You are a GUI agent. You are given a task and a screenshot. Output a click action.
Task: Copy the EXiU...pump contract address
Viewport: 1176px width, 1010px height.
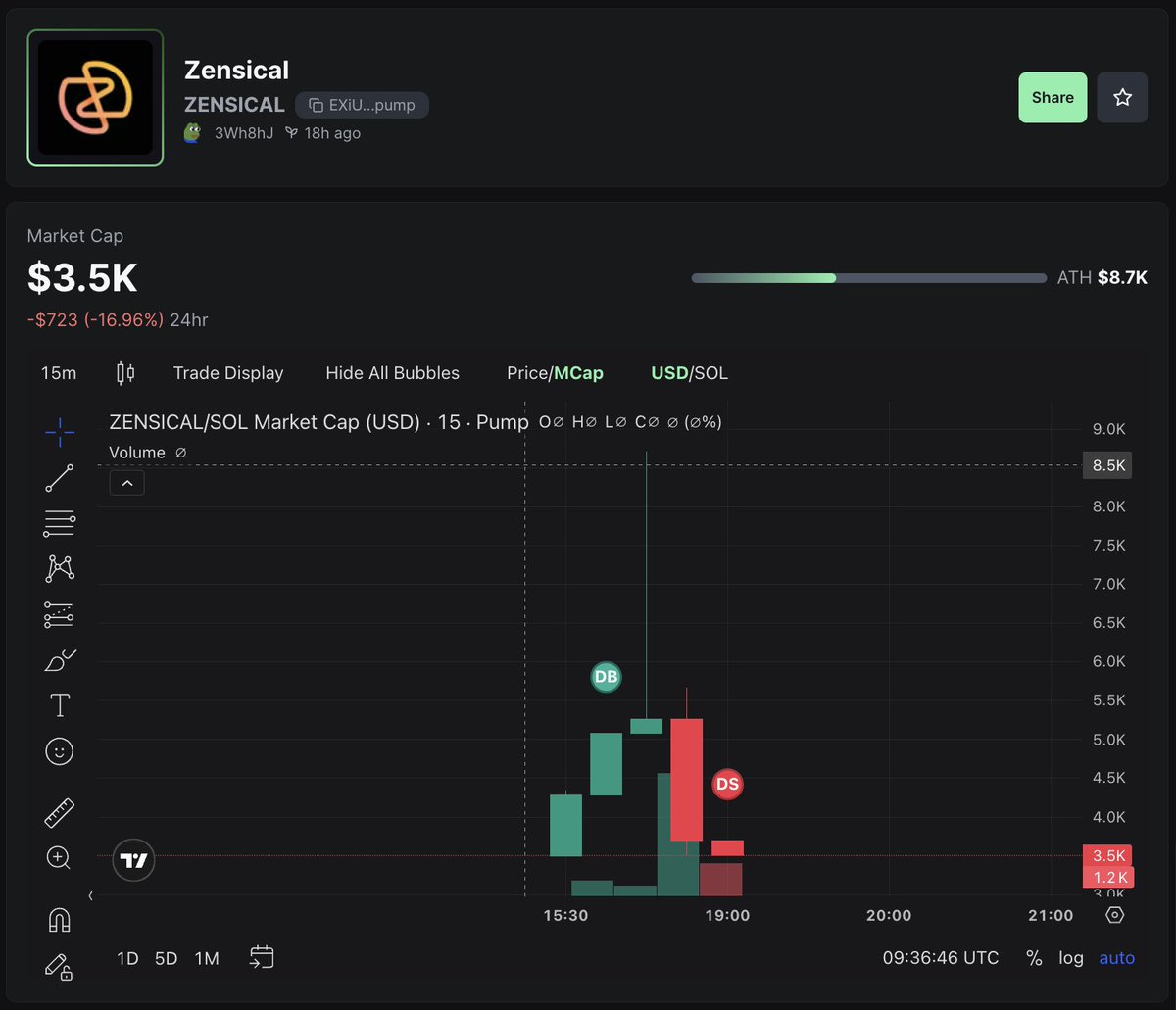click(x=362, y=105)
